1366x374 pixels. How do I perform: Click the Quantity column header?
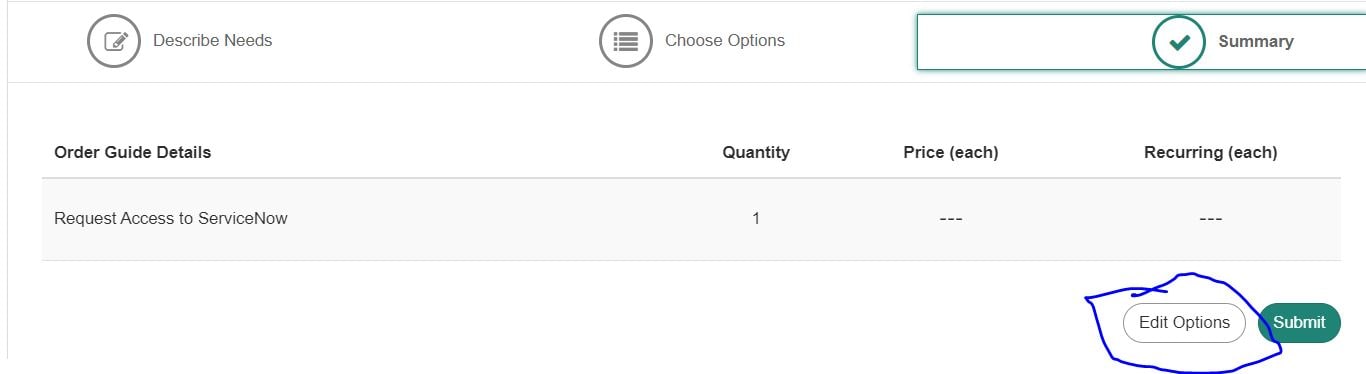pyautogui.click(x=756, y=153)
